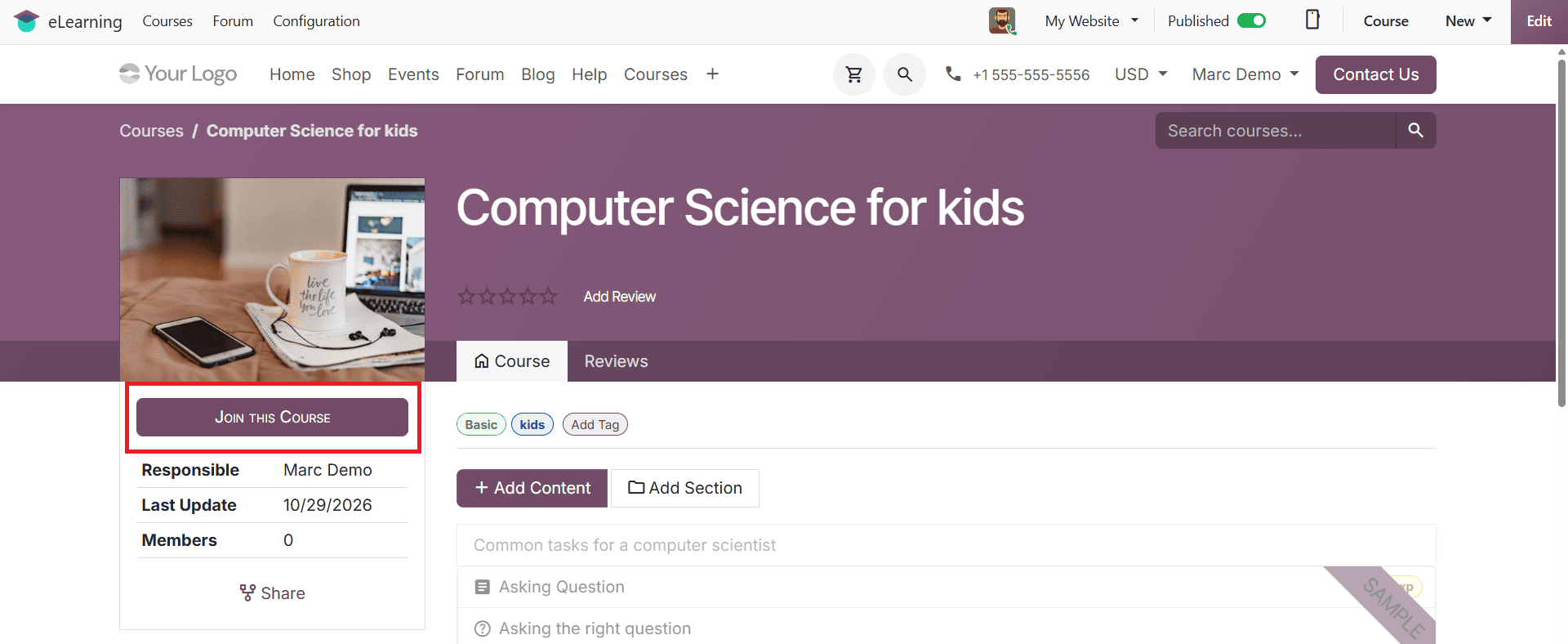
Task: Open the Courses menu in the top bar
Action: coord(167,21)
